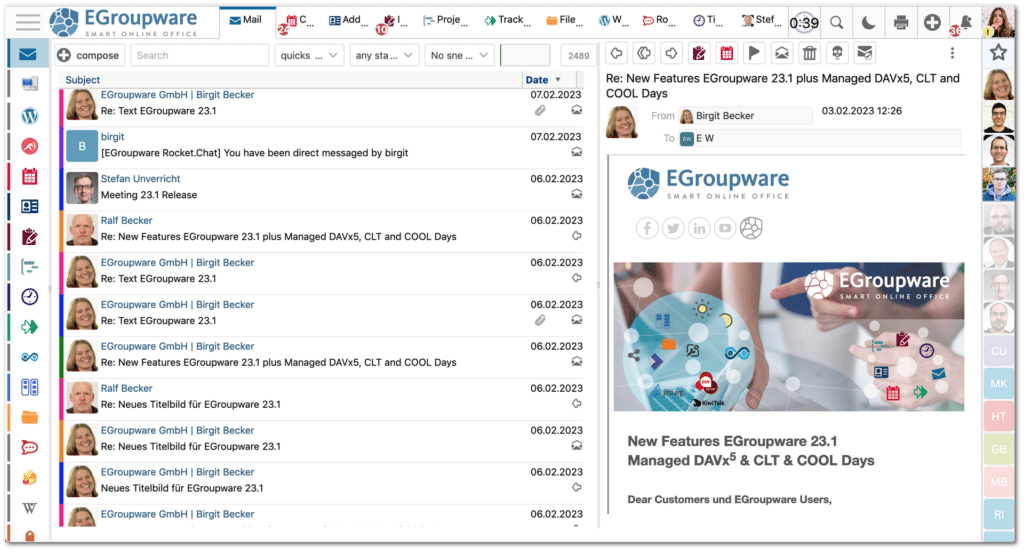This screenshot has width=1024, height=556.
Task: Click the EGroupware logo
Action: (123, 23)
